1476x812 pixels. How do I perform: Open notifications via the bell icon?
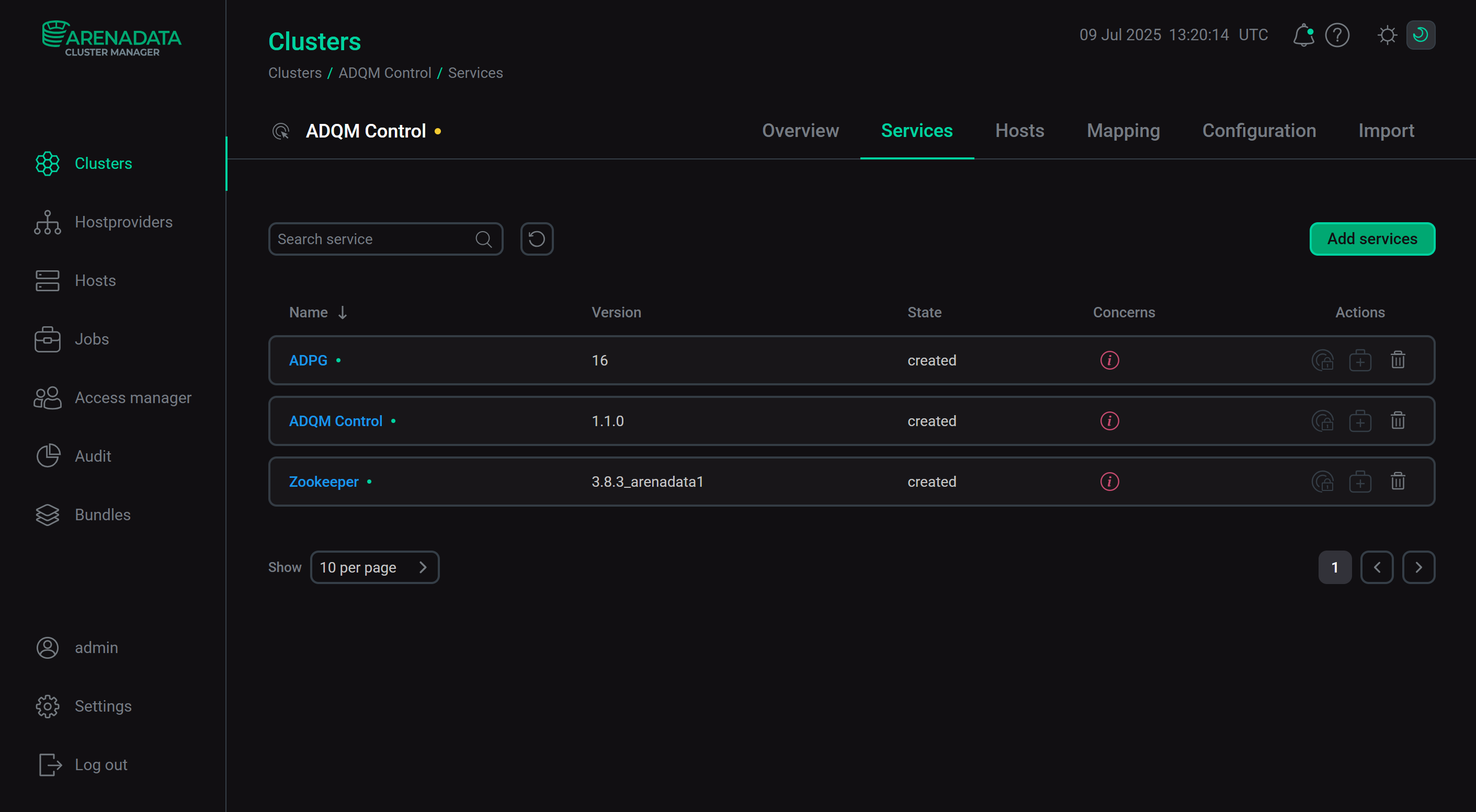point(1304,35)
